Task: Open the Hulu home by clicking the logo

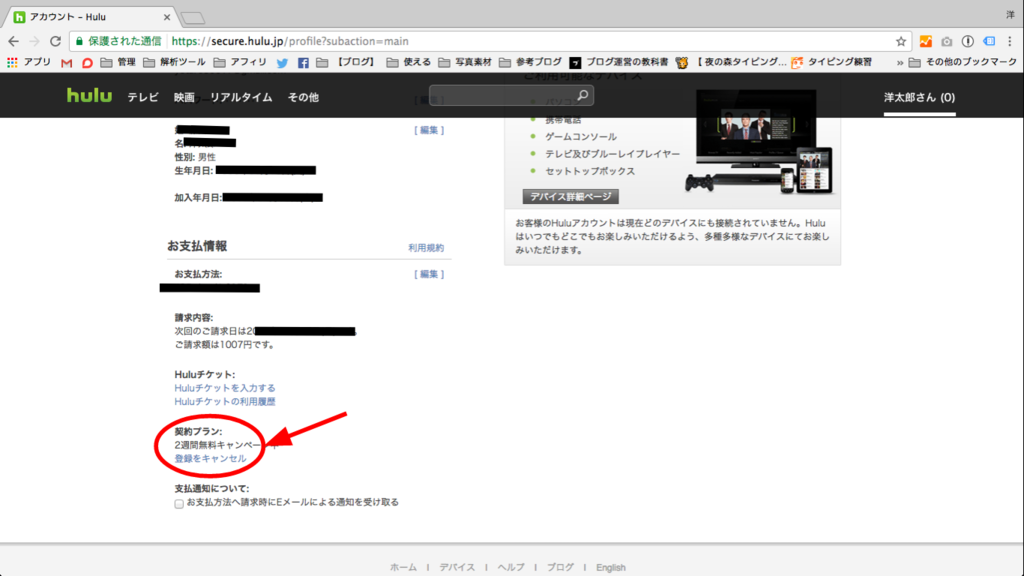Action: click(88, 96)
